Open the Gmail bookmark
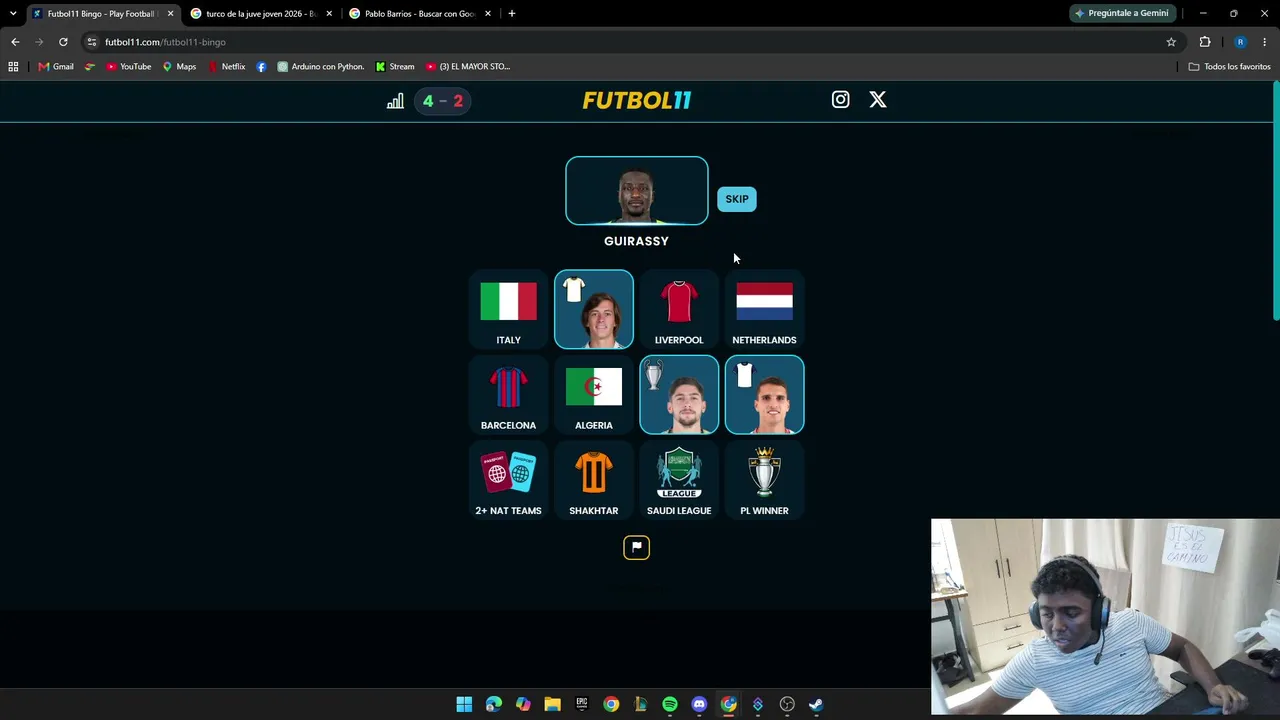Screen dimensions: 1280x720 pyautogui.click(x=56, y=67)
